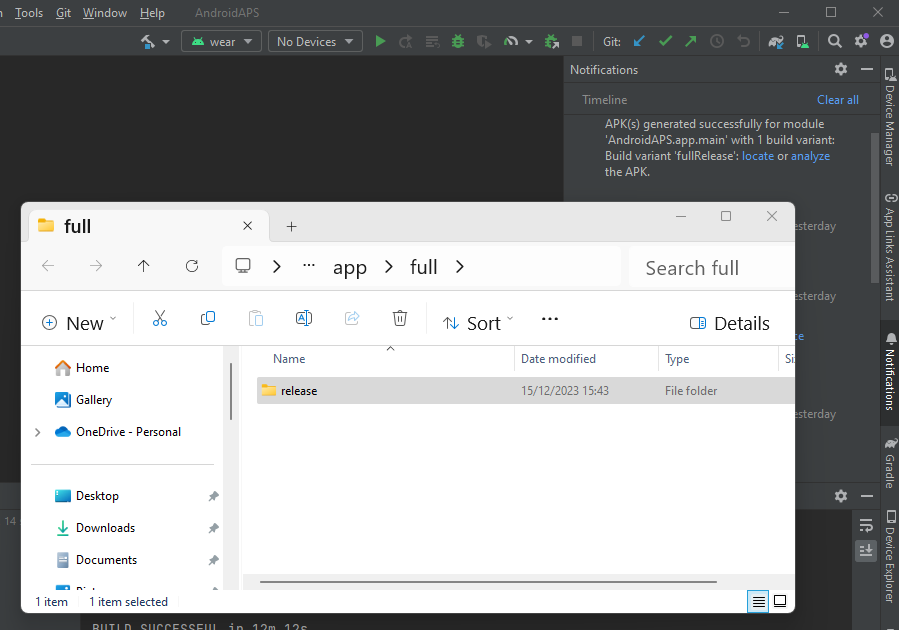Open the Tools menu
The height and width of the screenshot is (630, 899).
29,13
